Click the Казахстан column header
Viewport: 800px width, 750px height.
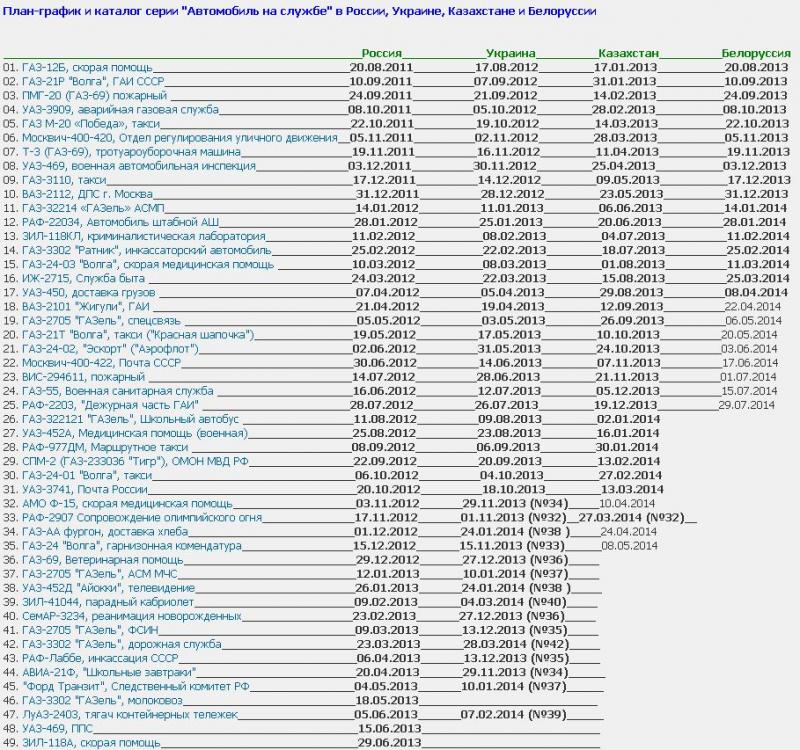pos(629,53)
